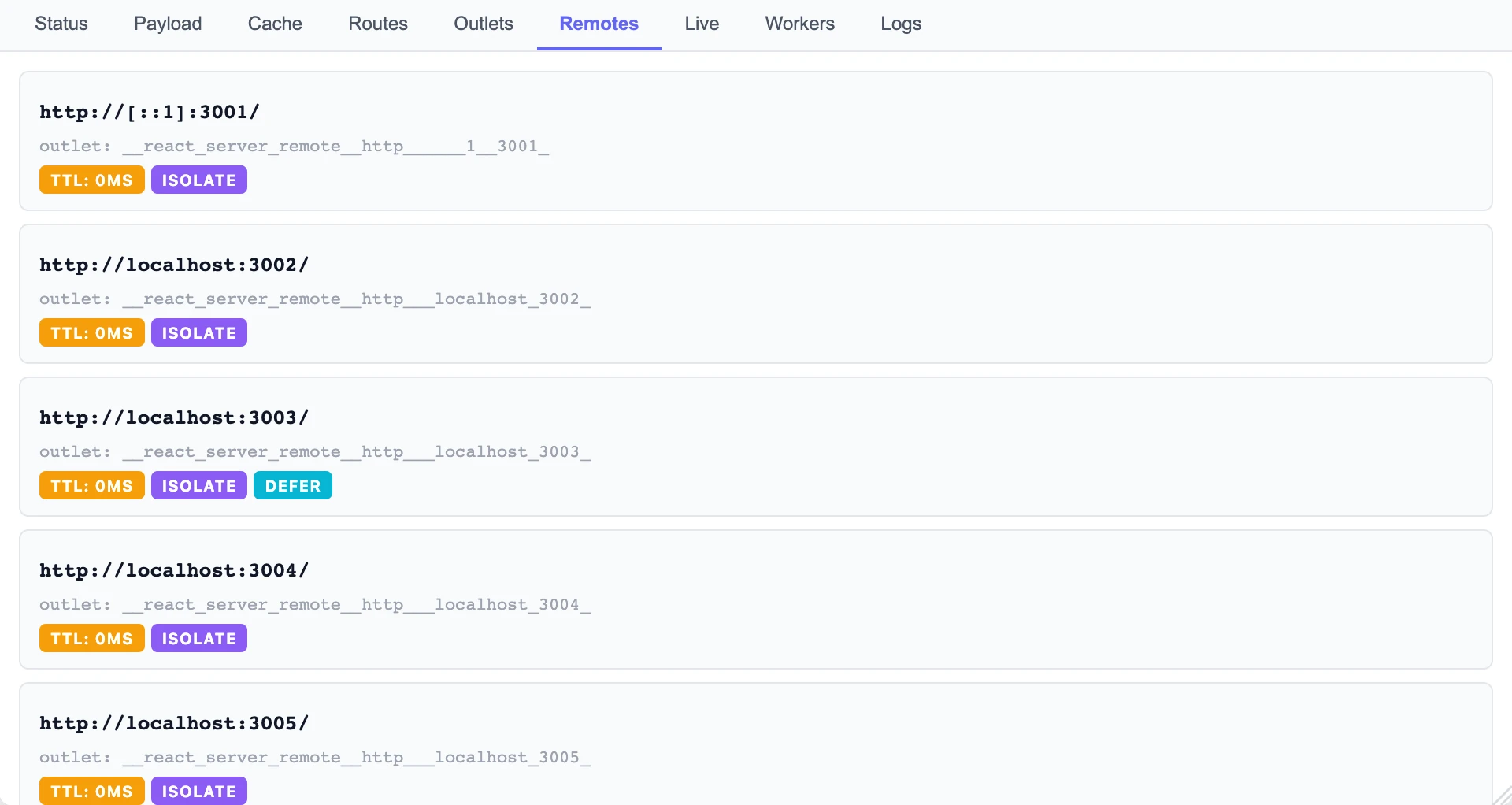Viewport: 1512px width, 805px height.
Task: Click the http://localhost:3003/ remote heading
Action: (174, 417)
